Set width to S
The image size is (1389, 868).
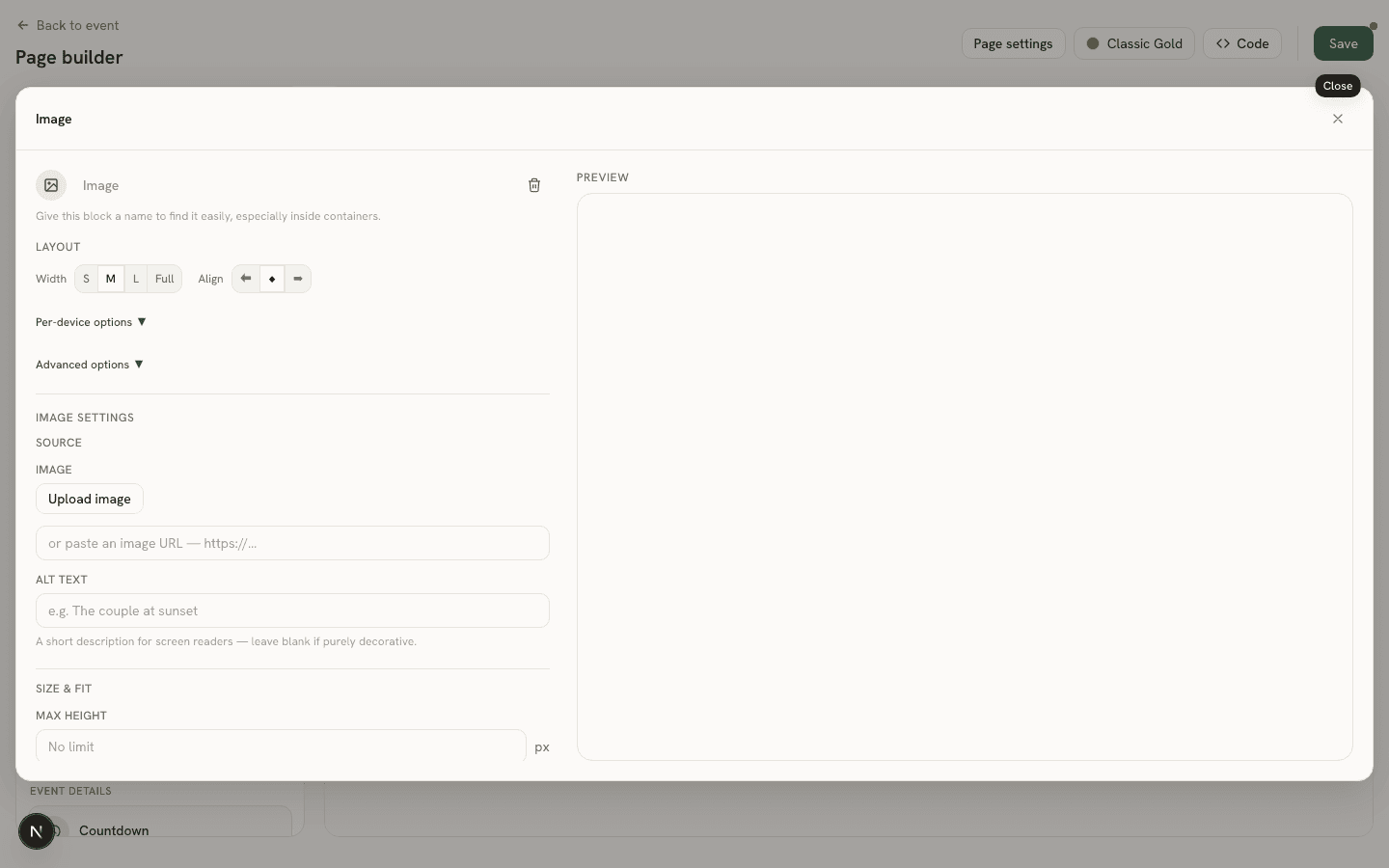click(x=86, y=279)
